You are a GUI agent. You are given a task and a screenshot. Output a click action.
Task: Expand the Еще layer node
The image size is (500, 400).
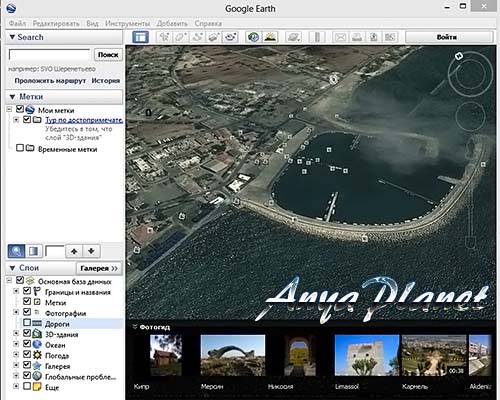16,386
